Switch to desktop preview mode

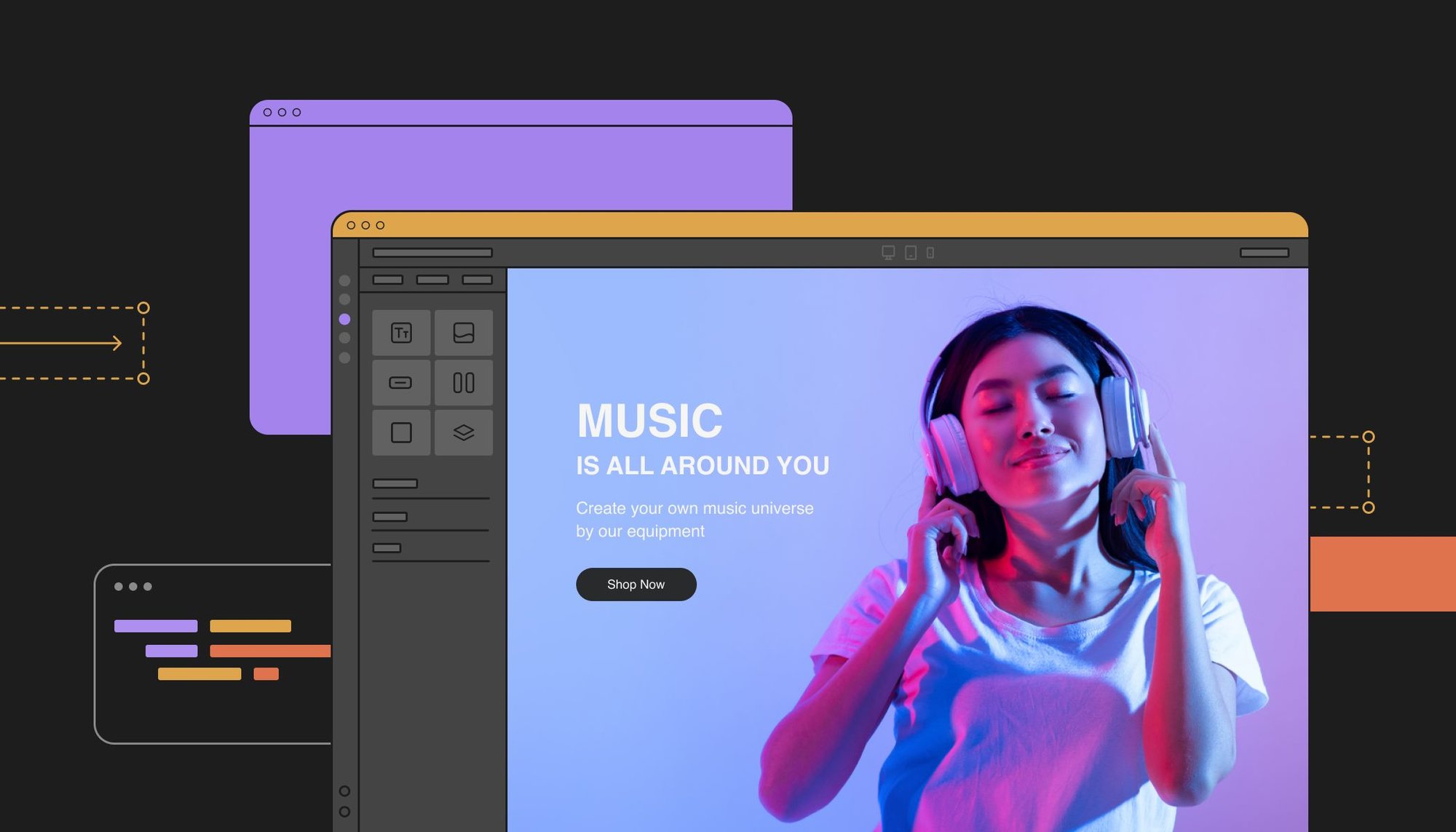click(890, 252)
